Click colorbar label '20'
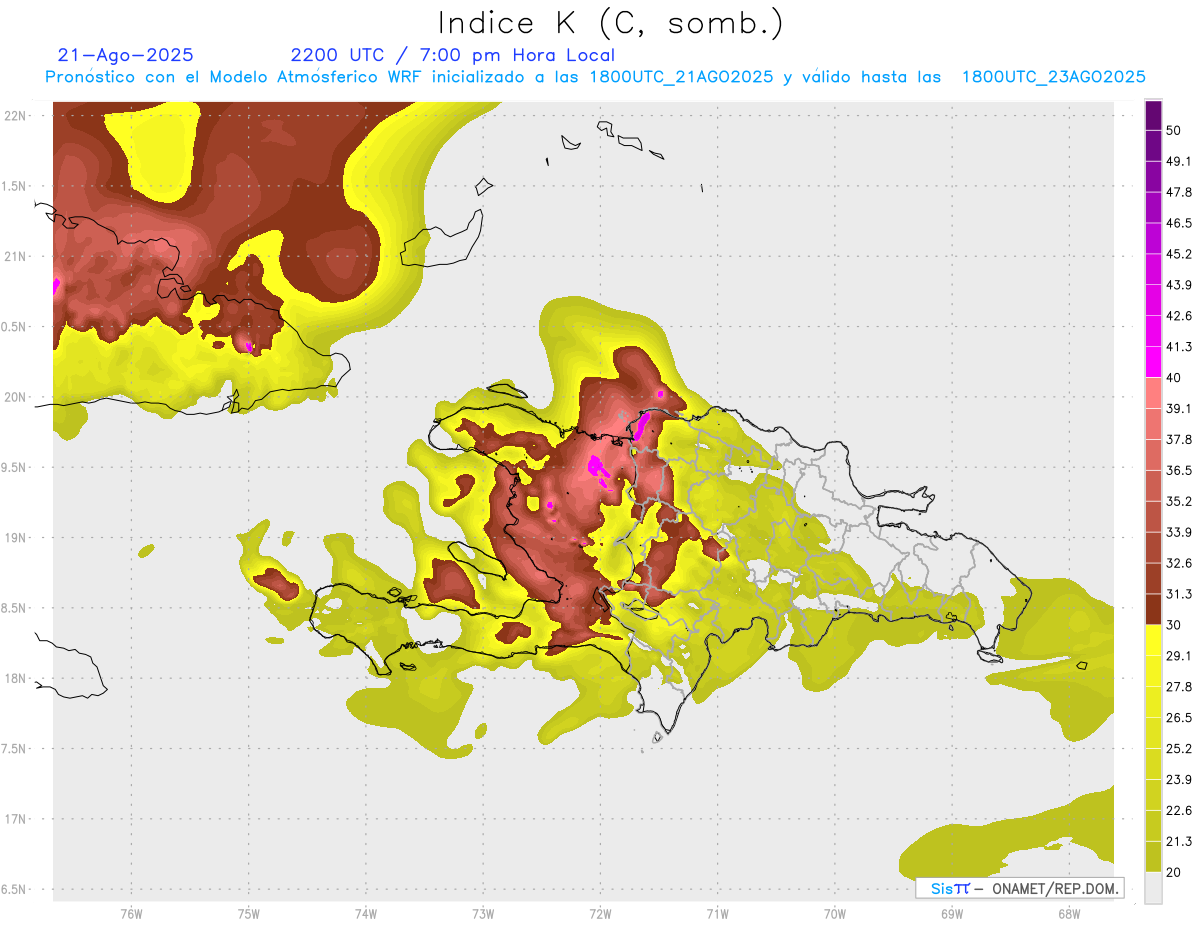The image size is (1200, 927). pos(1174,872)
